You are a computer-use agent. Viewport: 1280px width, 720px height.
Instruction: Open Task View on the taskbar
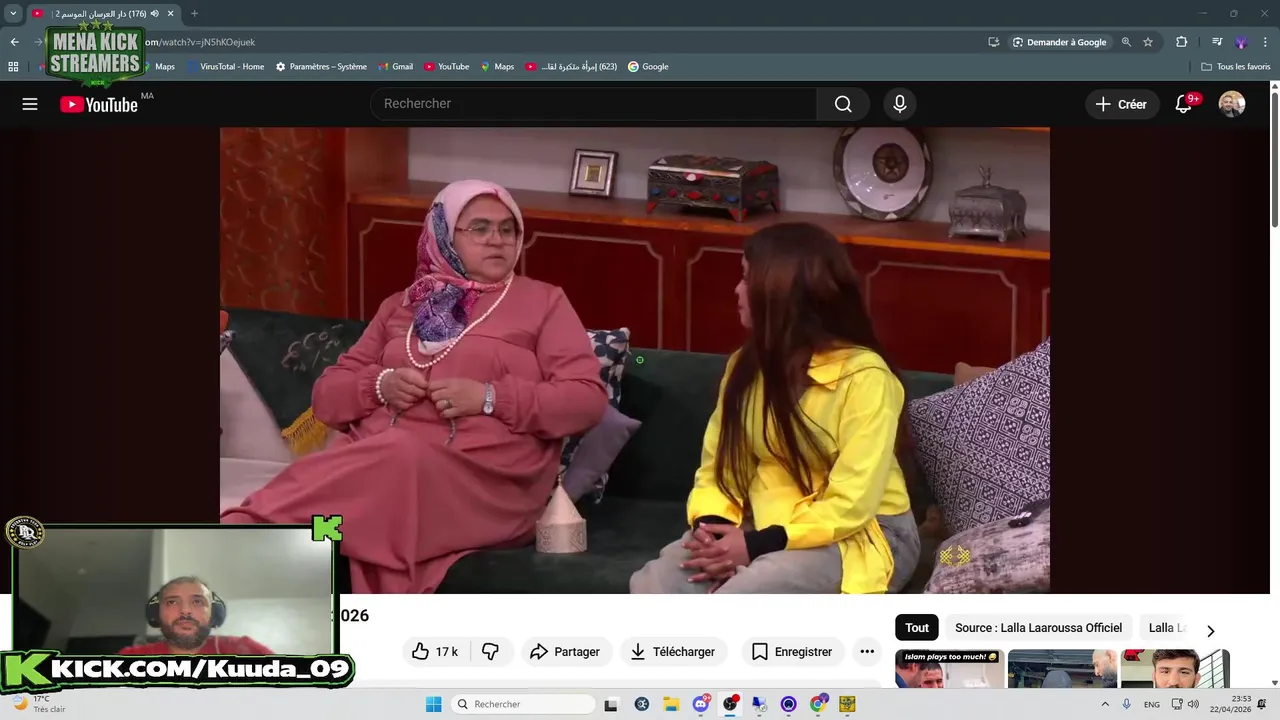coord(611,704)
